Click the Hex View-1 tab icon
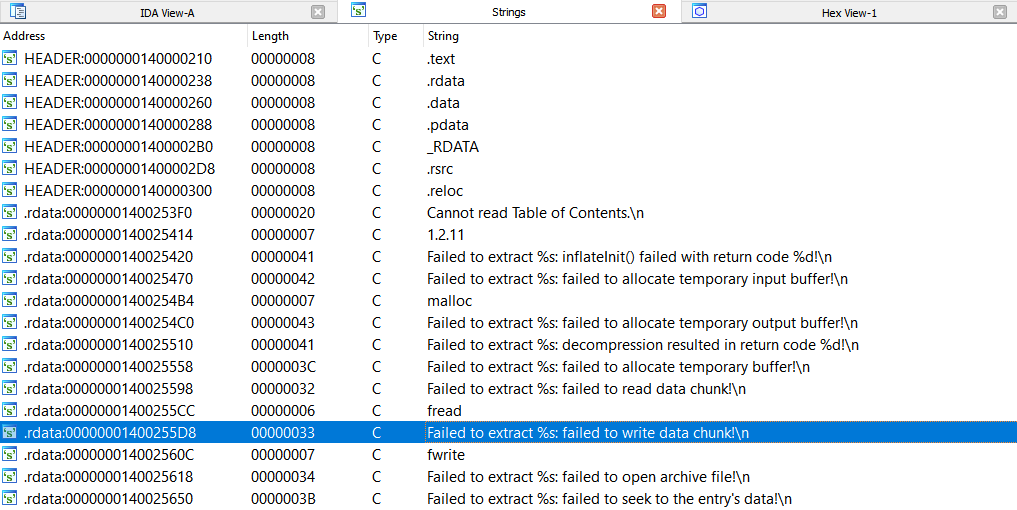The width and height of the screenshot is (1017, 510). (x=699, y=11)
